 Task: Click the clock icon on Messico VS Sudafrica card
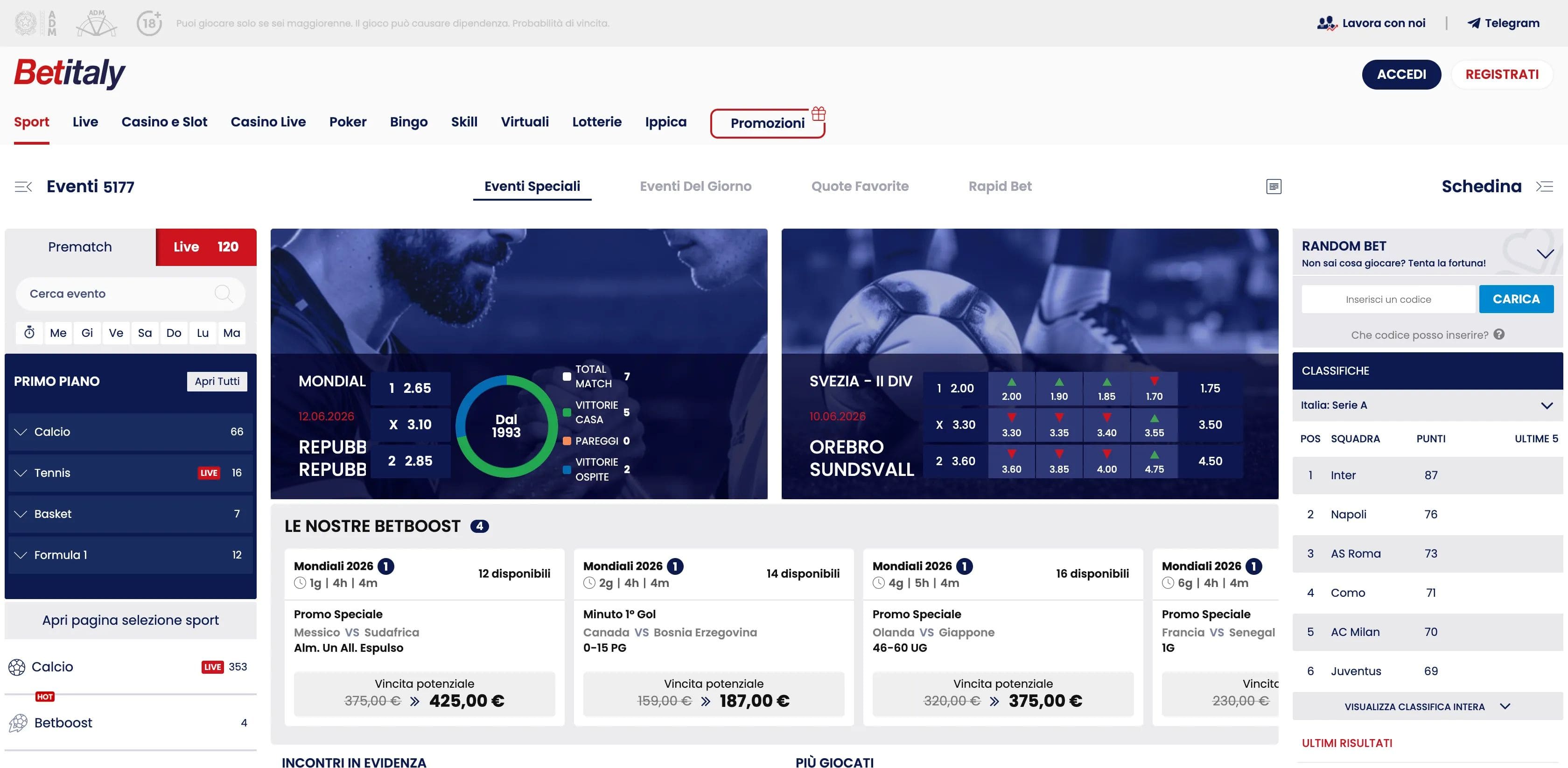[300, 583]
